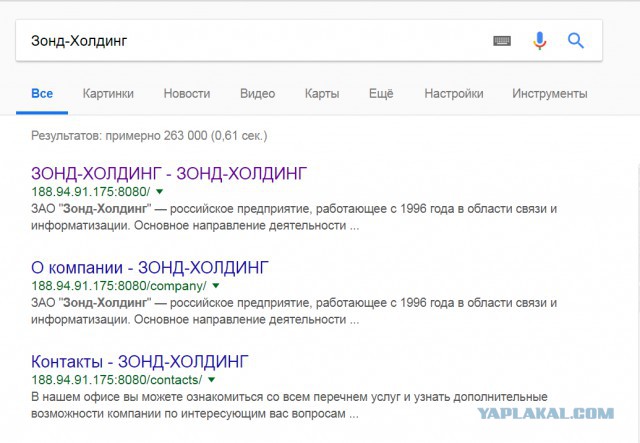Start voice search with microphone icon
The height and width of the screenshot is (443, 640).
[539, 40]
